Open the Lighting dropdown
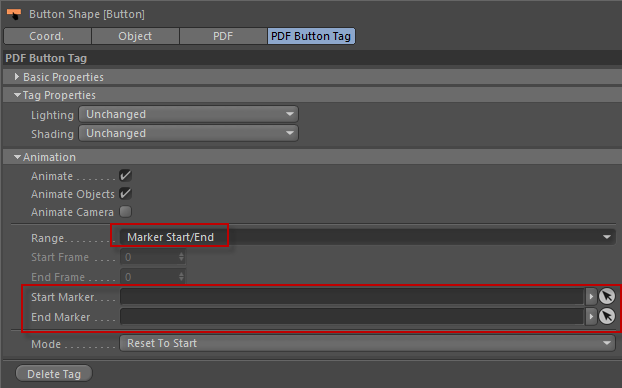The height and width of the screenshot is (388, 622). (188, 114)
